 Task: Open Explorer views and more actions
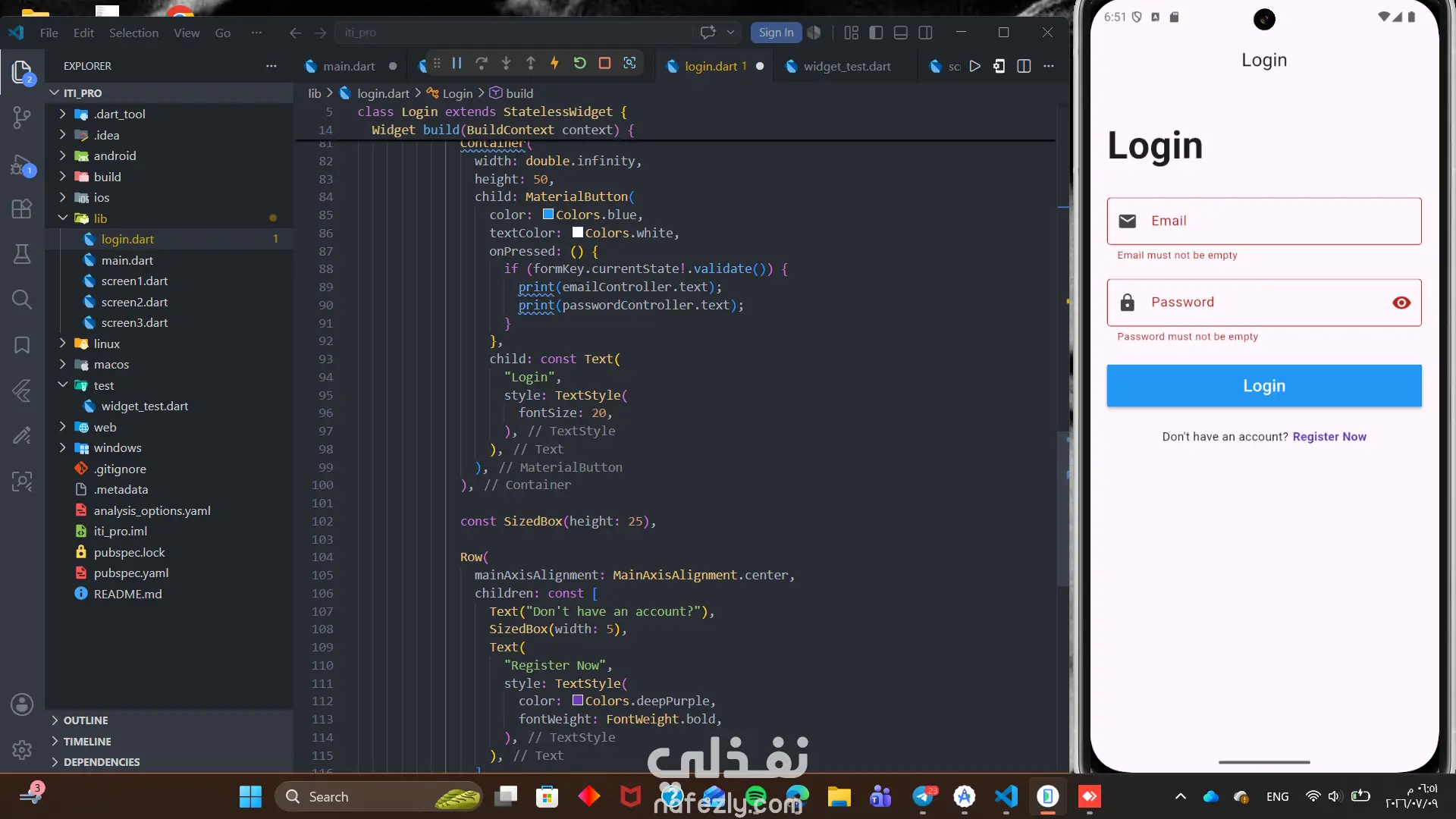click(x=271, y=66)
